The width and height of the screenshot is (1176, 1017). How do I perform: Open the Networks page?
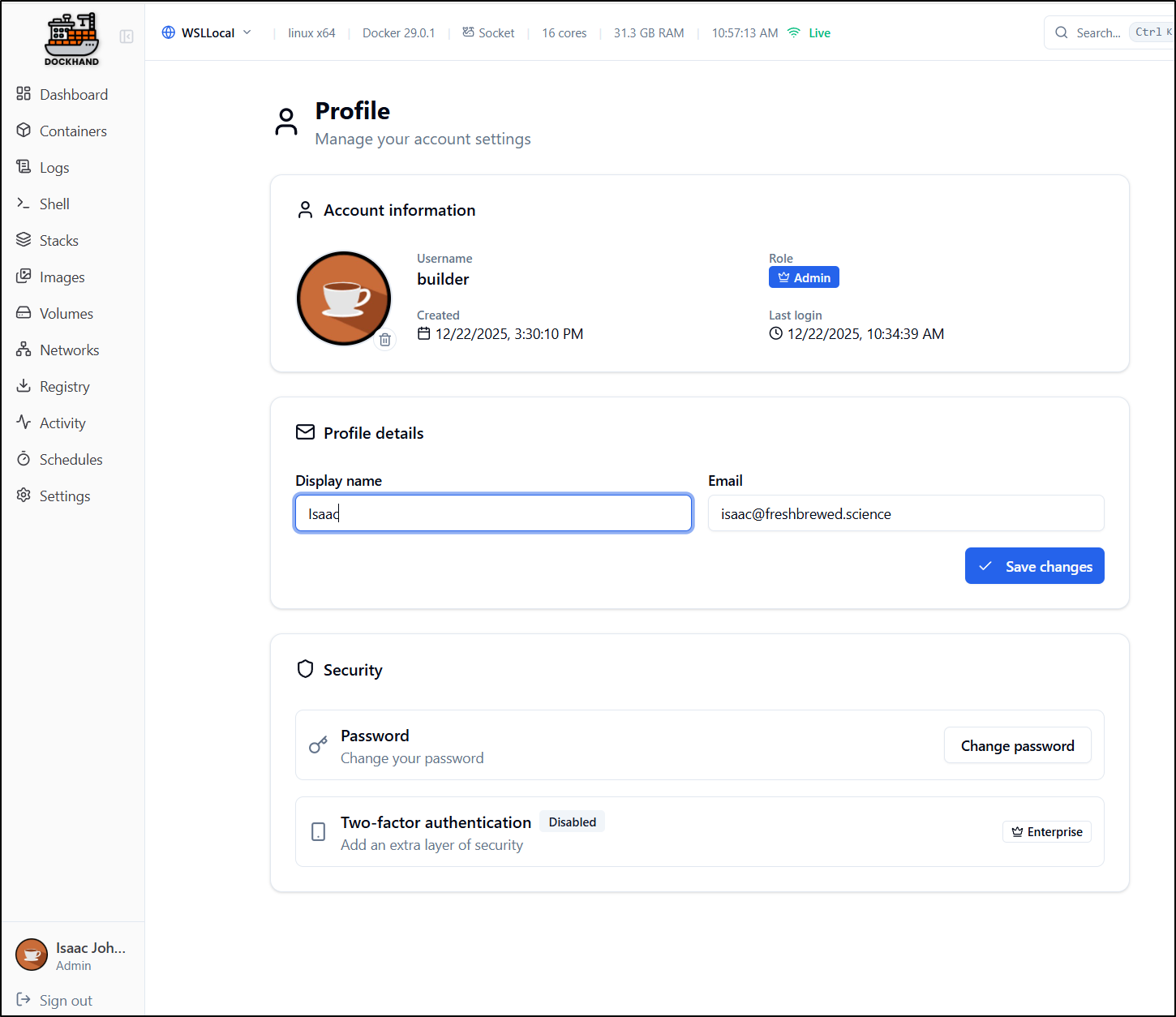pos(69,350)
